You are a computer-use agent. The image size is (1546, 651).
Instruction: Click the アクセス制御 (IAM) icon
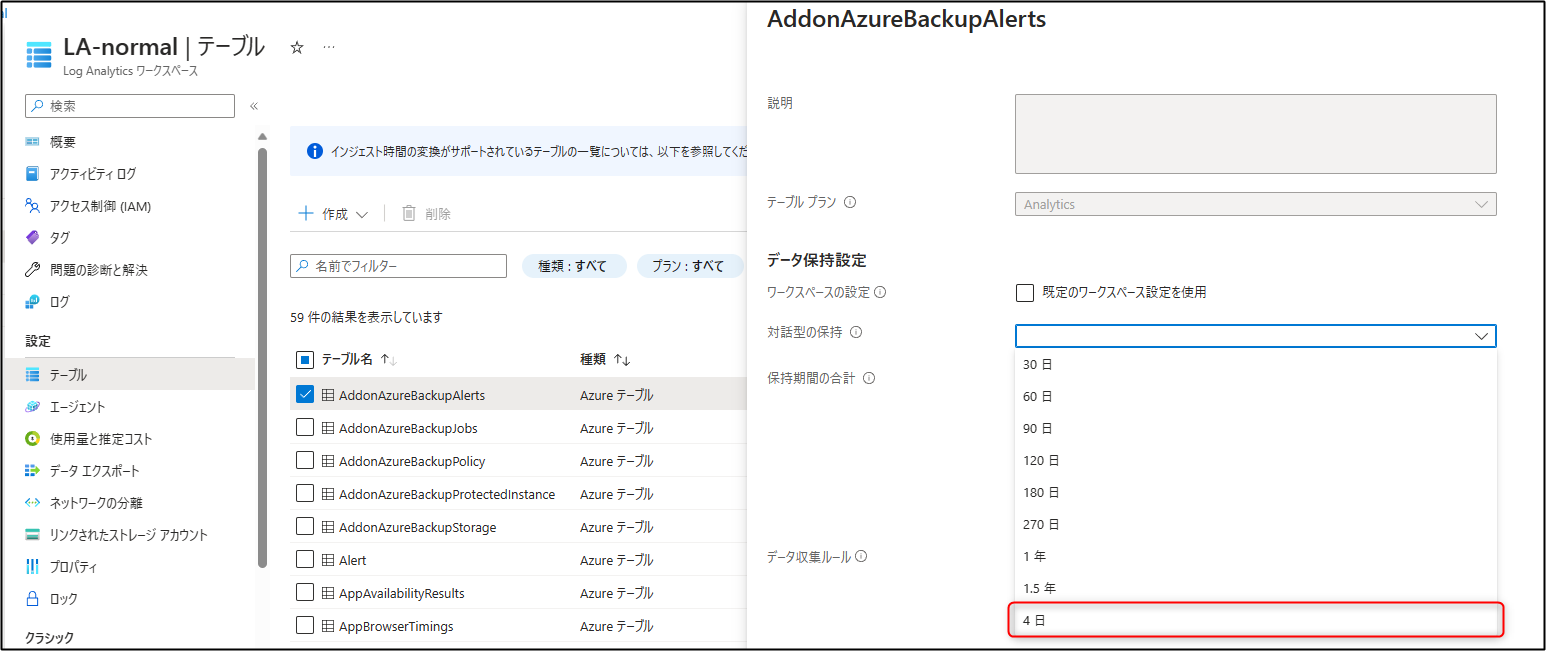coord(33,206)
